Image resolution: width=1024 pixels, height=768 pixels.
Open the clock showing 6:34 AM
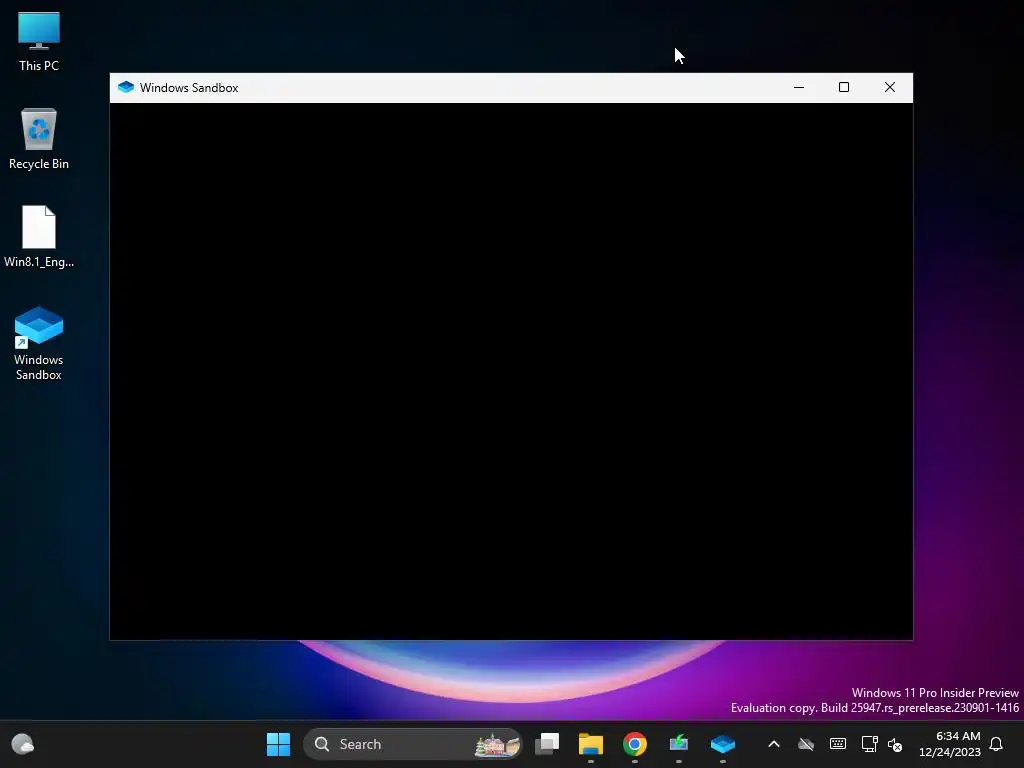tap(950, 744)
